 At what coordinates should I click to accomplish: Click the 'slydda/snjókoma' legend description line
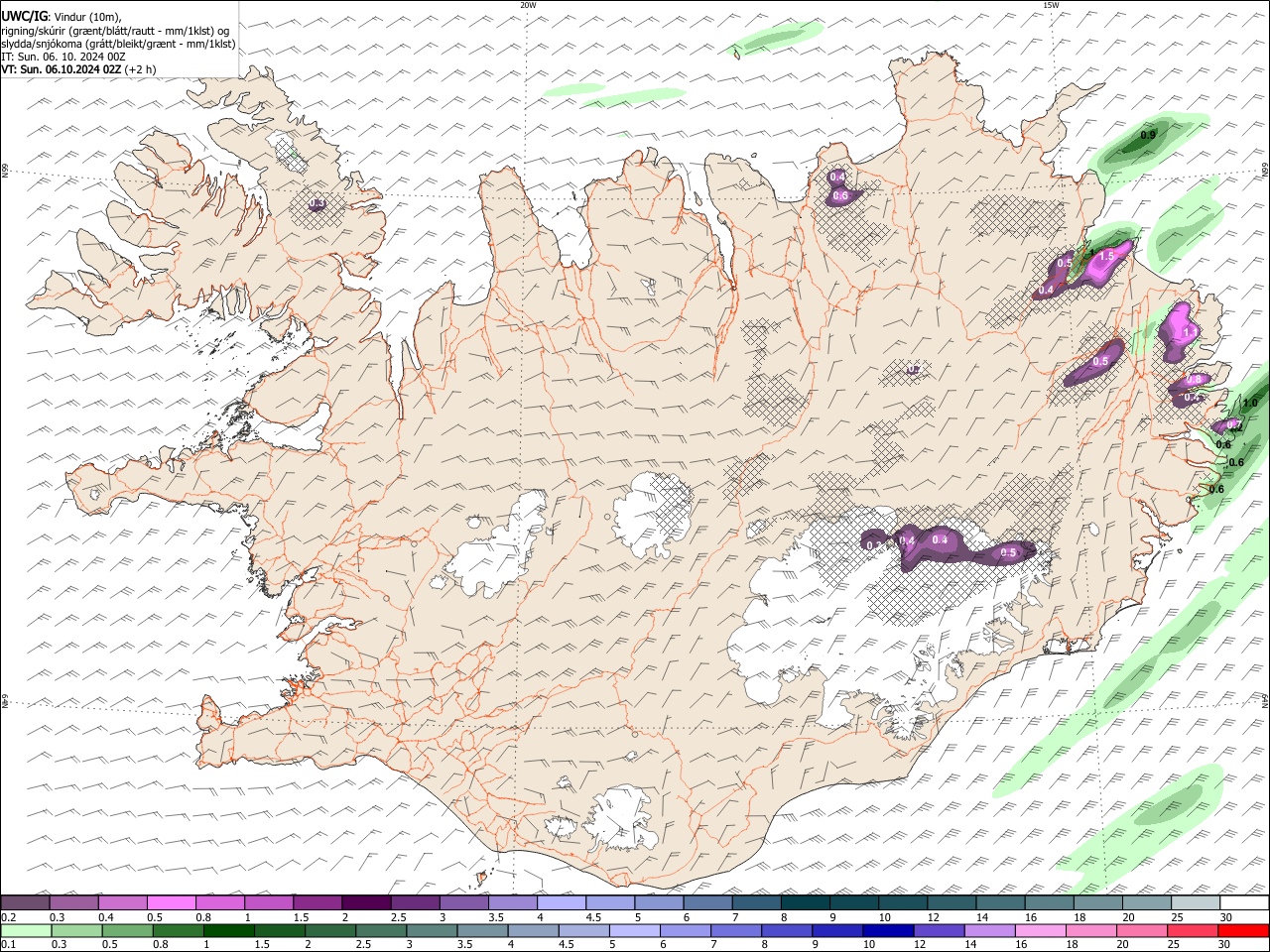pos(118,44)
